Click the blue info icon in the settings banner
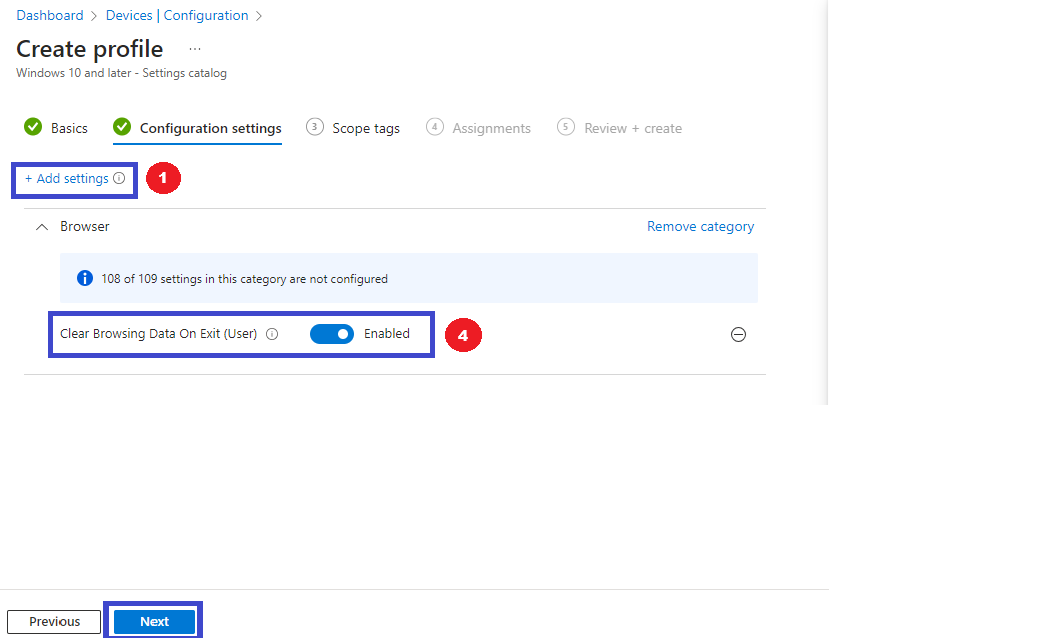This screenshot has width=1049, height=638. [85, 278]
